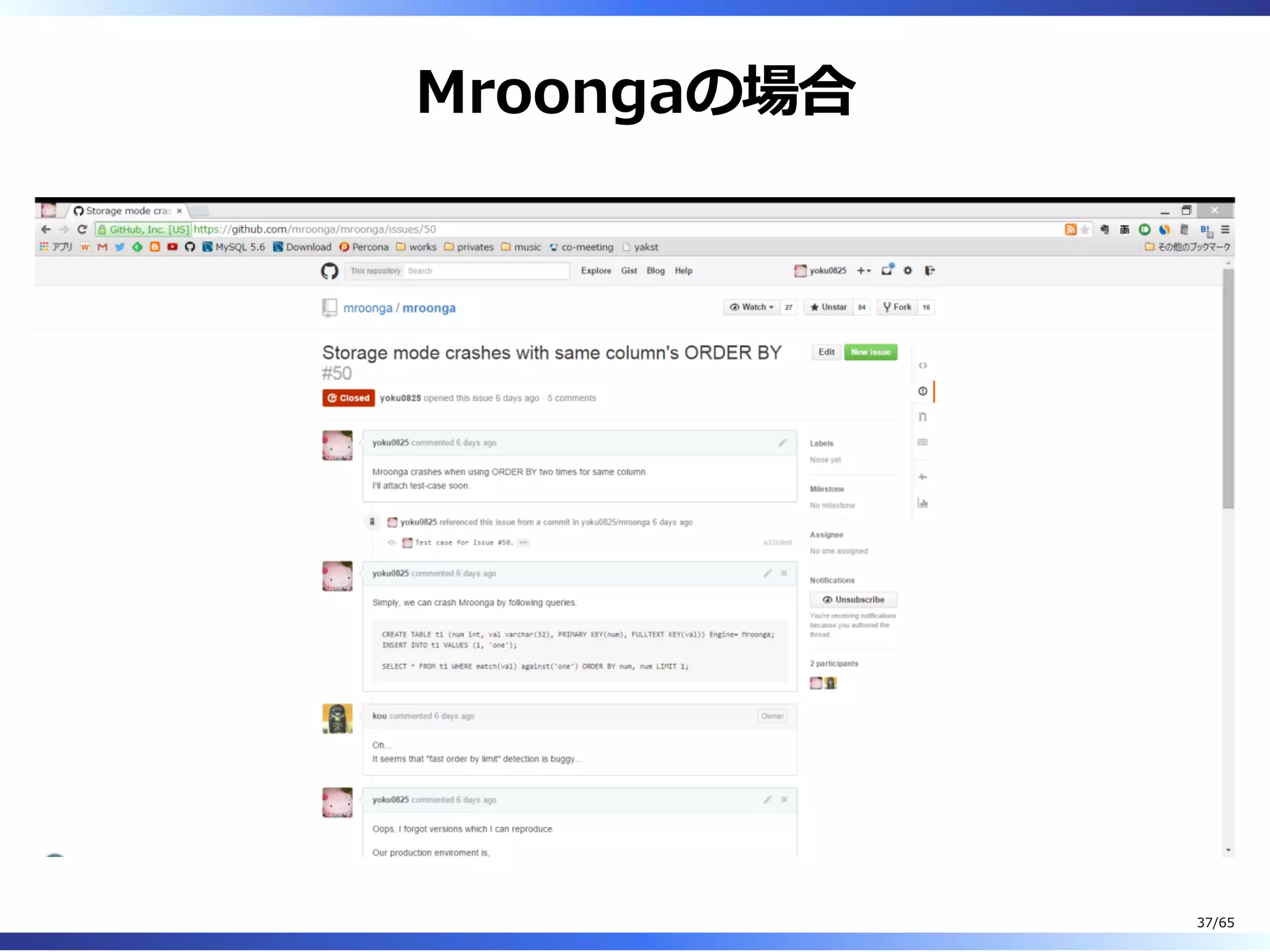1270x952 pixels.
Task: Click the Fork button
Action: [x=897, y=307]
